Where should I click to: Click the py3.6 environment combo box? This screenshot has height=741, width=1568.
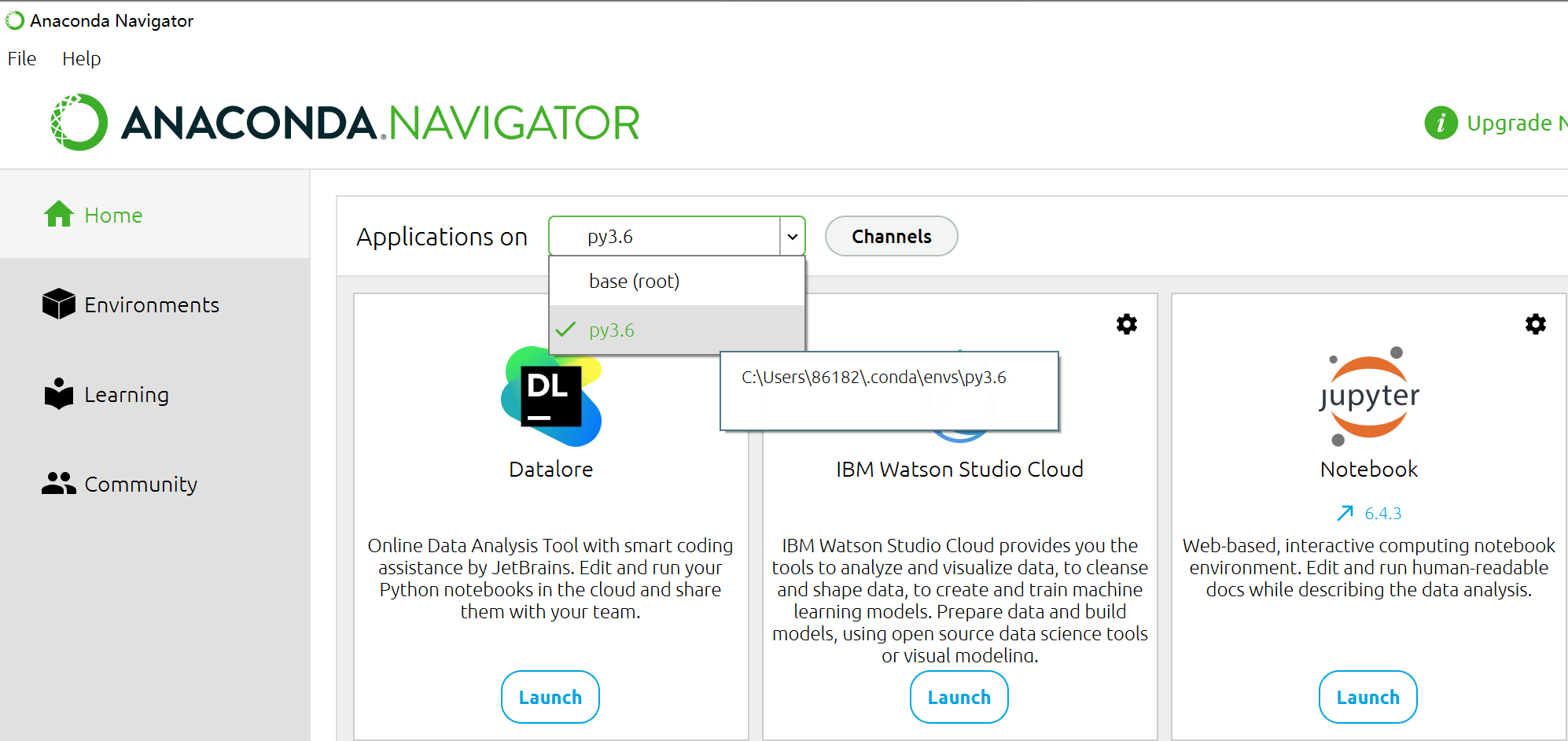(x=677, y=236)
